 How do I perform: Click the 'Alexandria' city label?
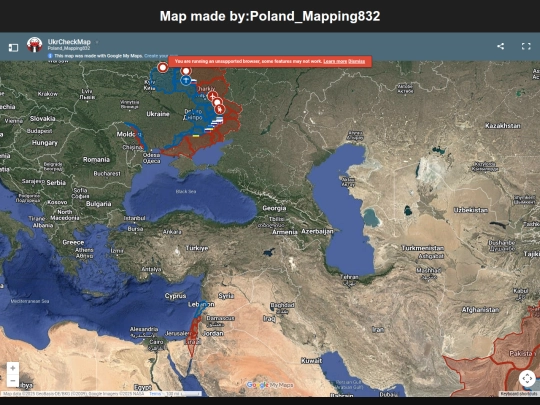[x=144, y=329]
